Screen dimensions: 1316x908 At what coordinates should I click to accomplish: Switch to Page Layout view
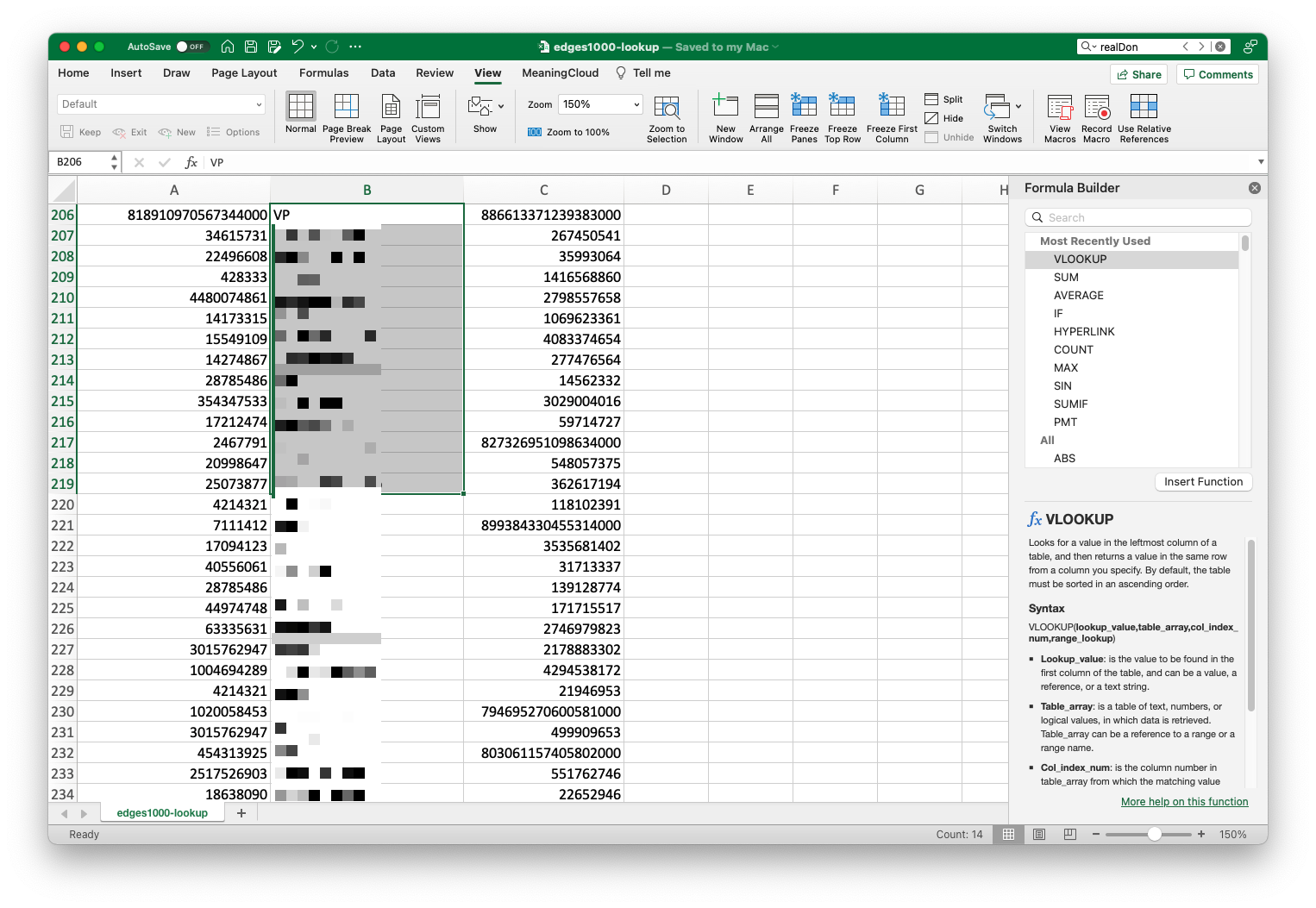[x=391, y=117]
